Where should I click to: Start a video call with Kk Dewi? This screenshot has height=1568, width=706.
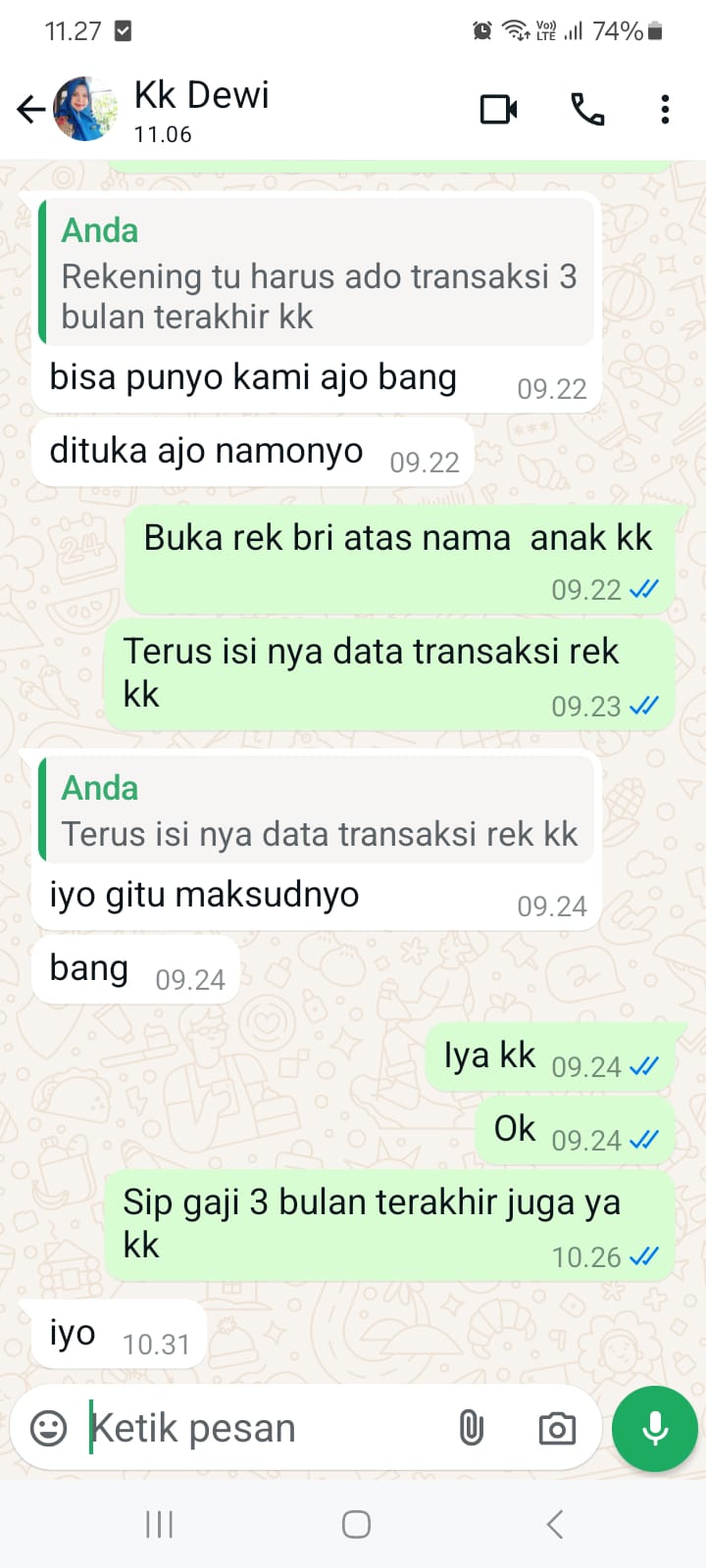(x=499, y=109)
